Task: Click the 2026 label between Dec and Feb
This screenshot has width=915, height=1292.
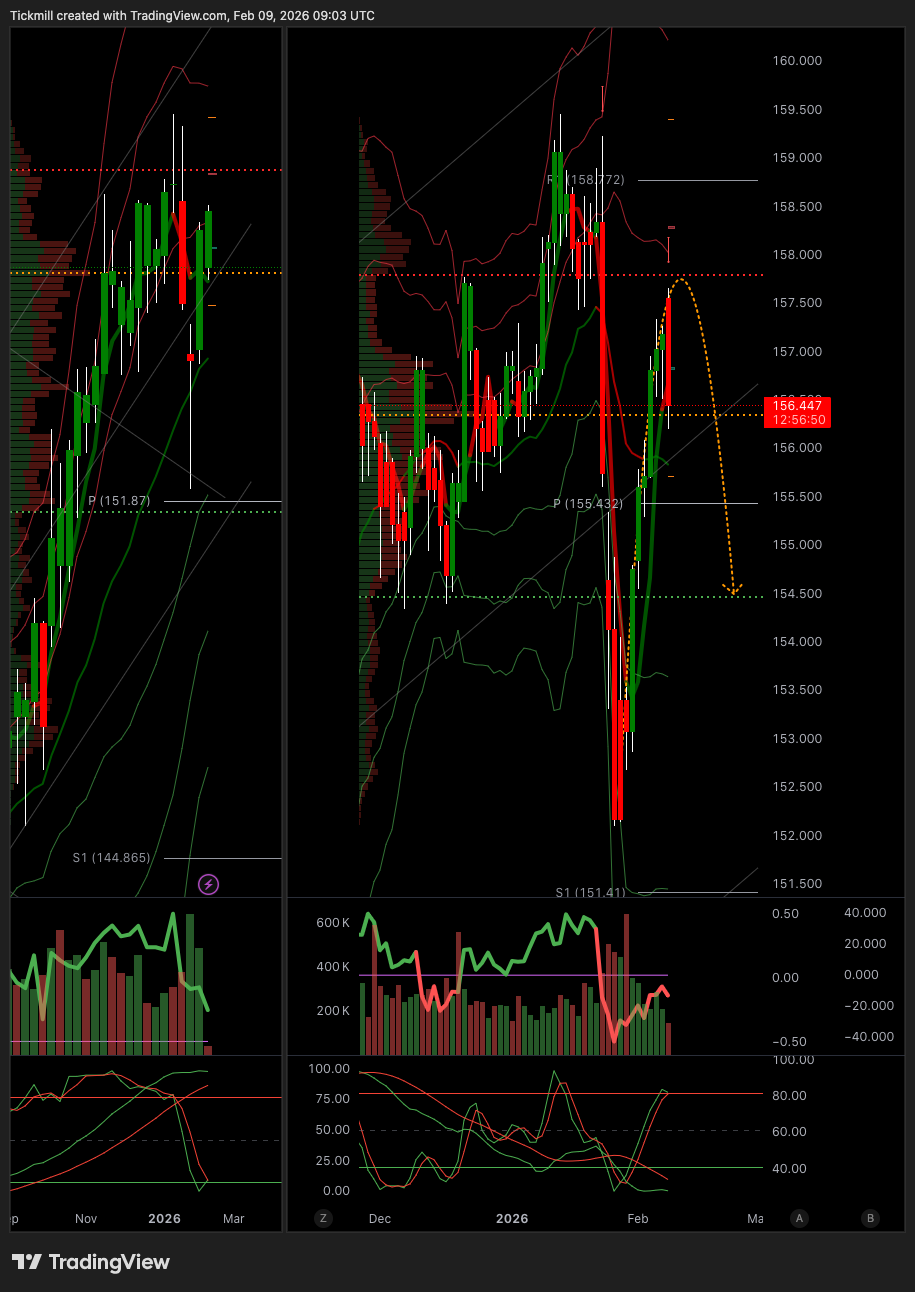Action: [512, 1219]
